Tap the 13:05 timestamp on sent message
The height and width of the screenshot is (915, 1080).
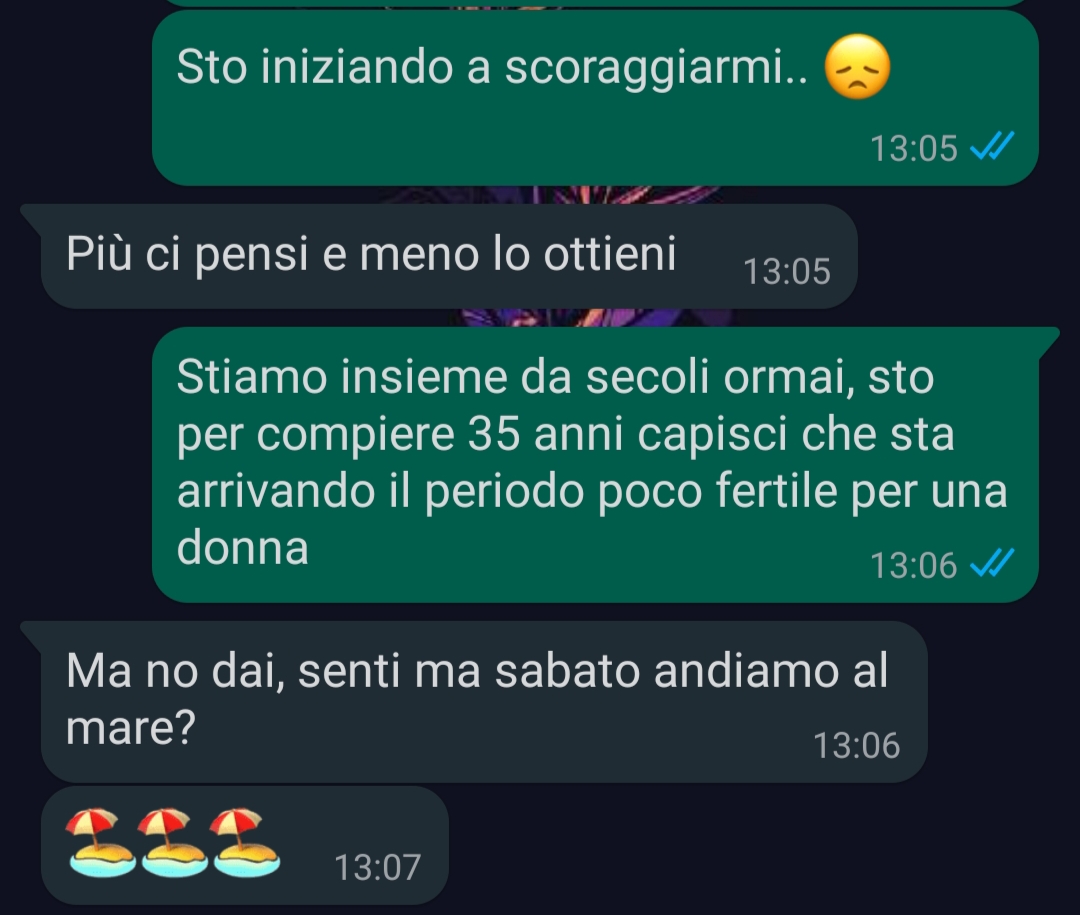click(914, 148)
